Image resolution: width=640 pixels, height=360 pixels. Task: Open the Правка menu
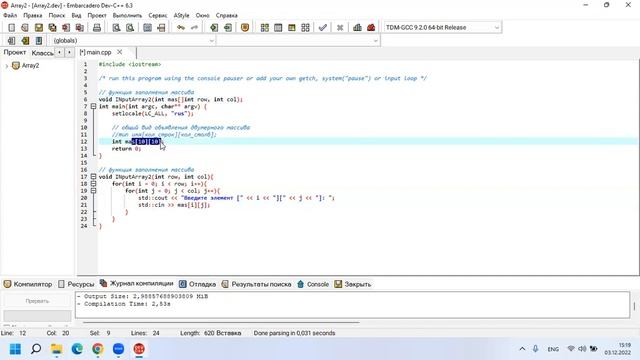pos(33,15)
